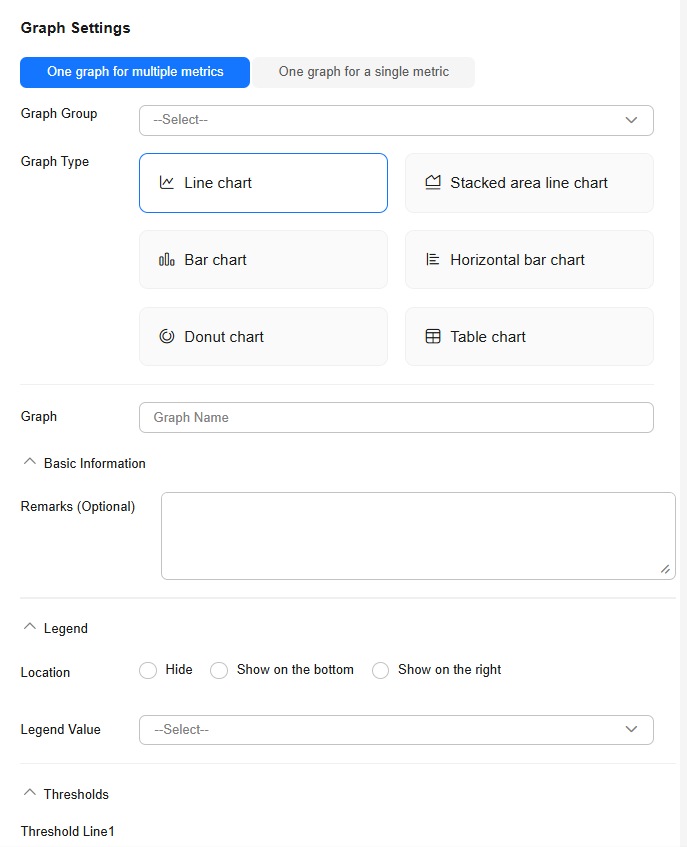Switch to One graph for a single metric

363,72
